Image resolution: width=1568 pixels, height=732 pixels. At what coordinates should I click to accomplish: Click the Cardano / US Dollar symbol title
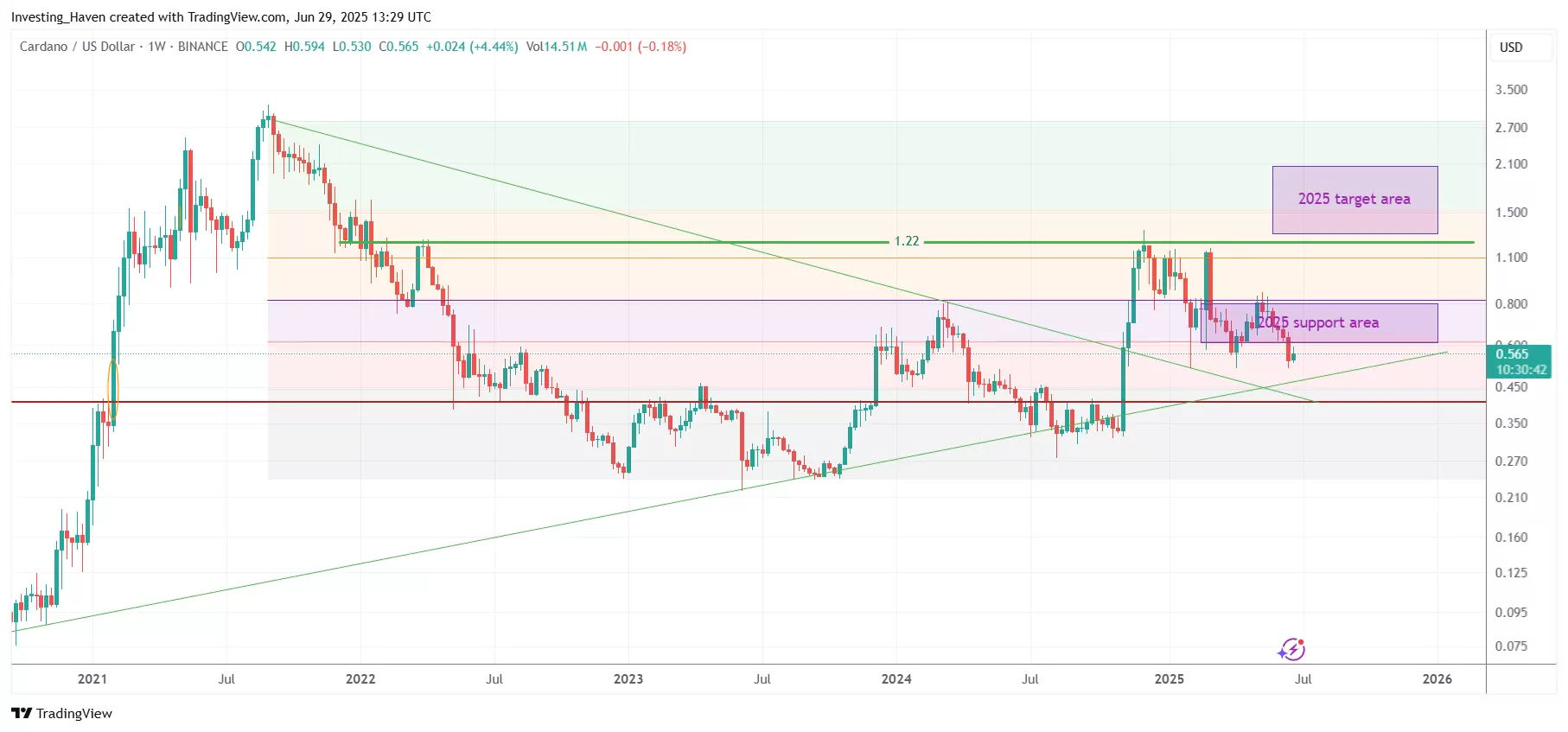pos(77,47)
